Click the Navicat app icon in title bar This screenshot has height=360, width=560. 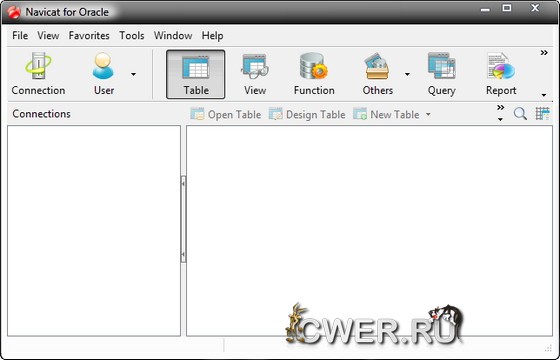(x=14, y=12)
